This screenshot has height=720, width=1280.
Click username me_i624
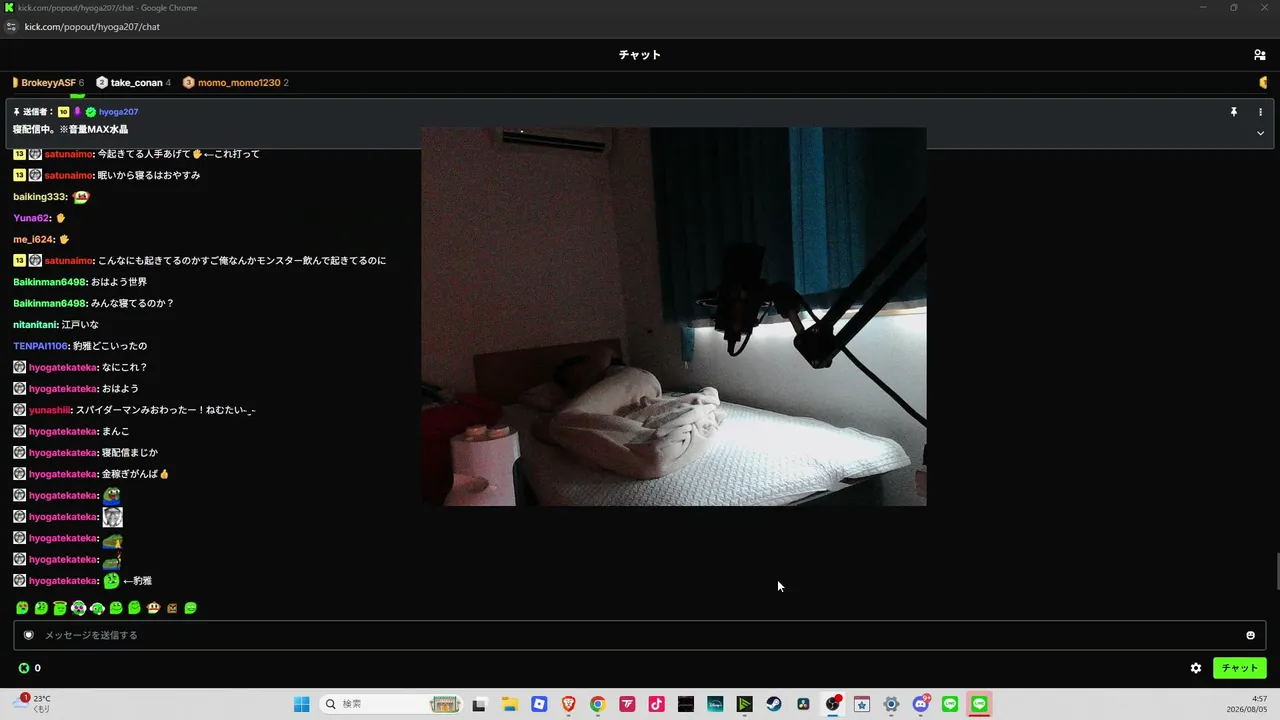coord(33,240)
